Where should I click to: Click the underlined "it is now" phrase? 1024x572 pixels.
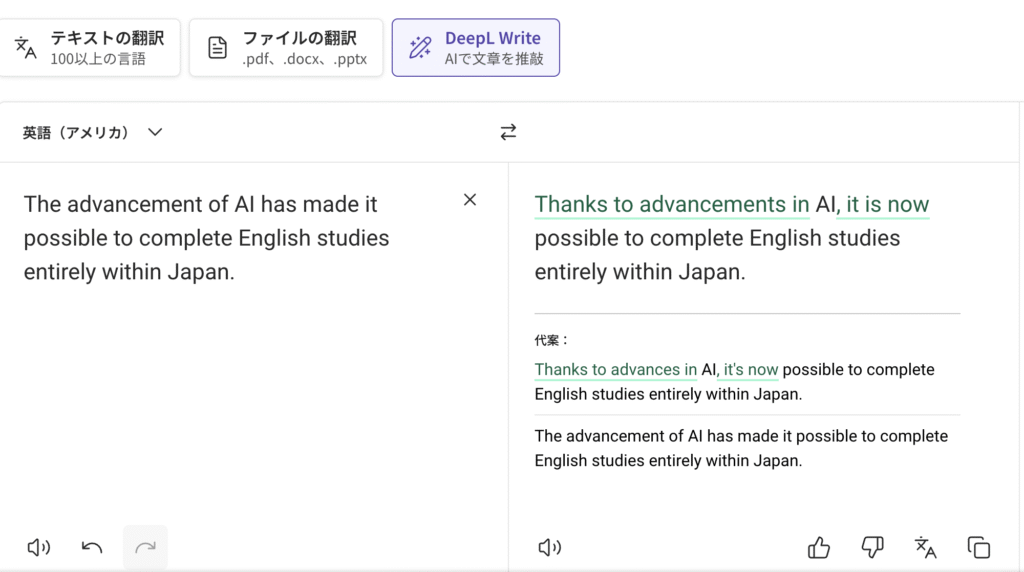point(887,205)
